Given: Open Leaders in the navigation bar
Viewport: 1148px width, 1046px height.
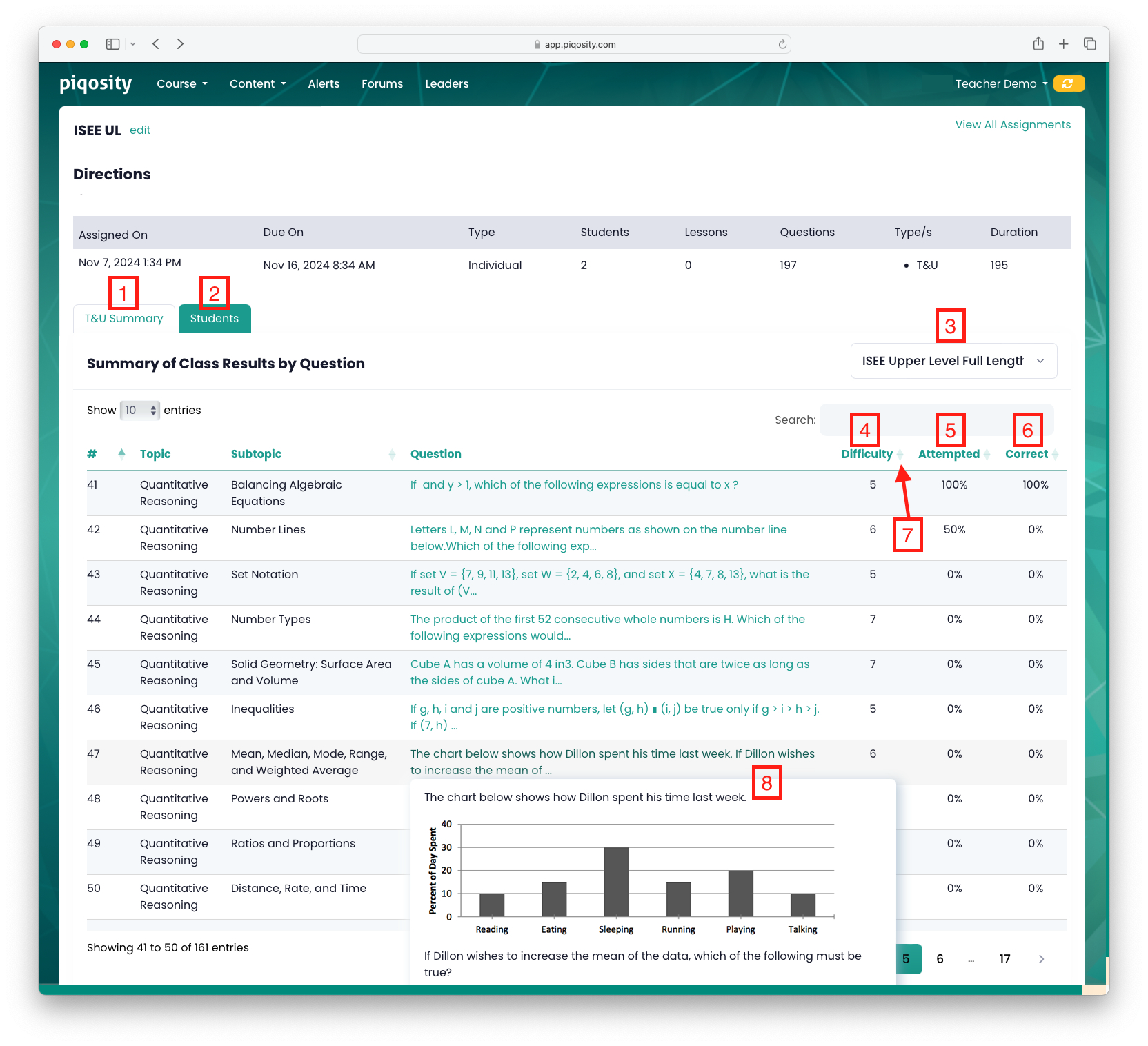Looking at the screenshot, I should click(447, 83).
